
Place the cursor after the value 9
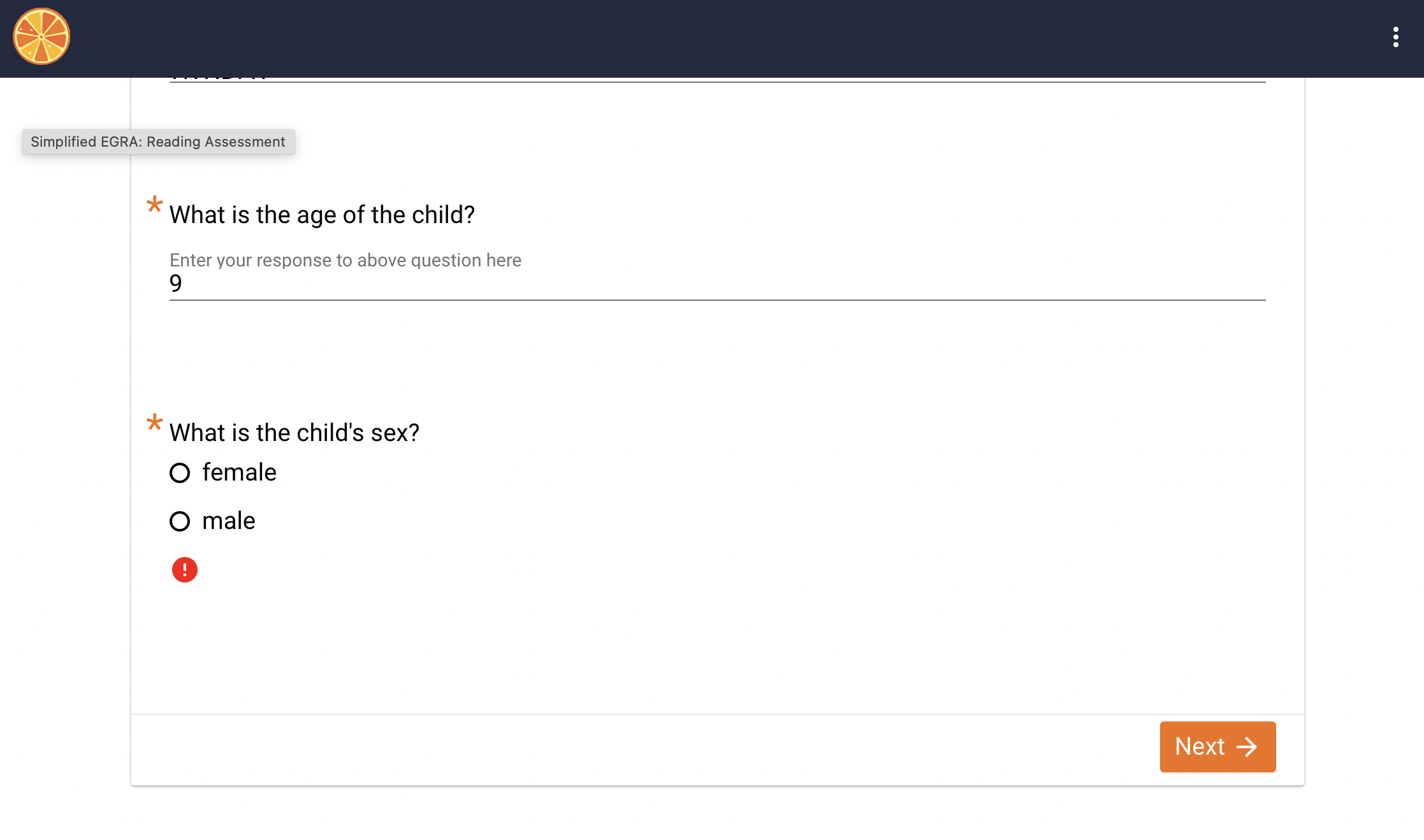coord(184,284)
